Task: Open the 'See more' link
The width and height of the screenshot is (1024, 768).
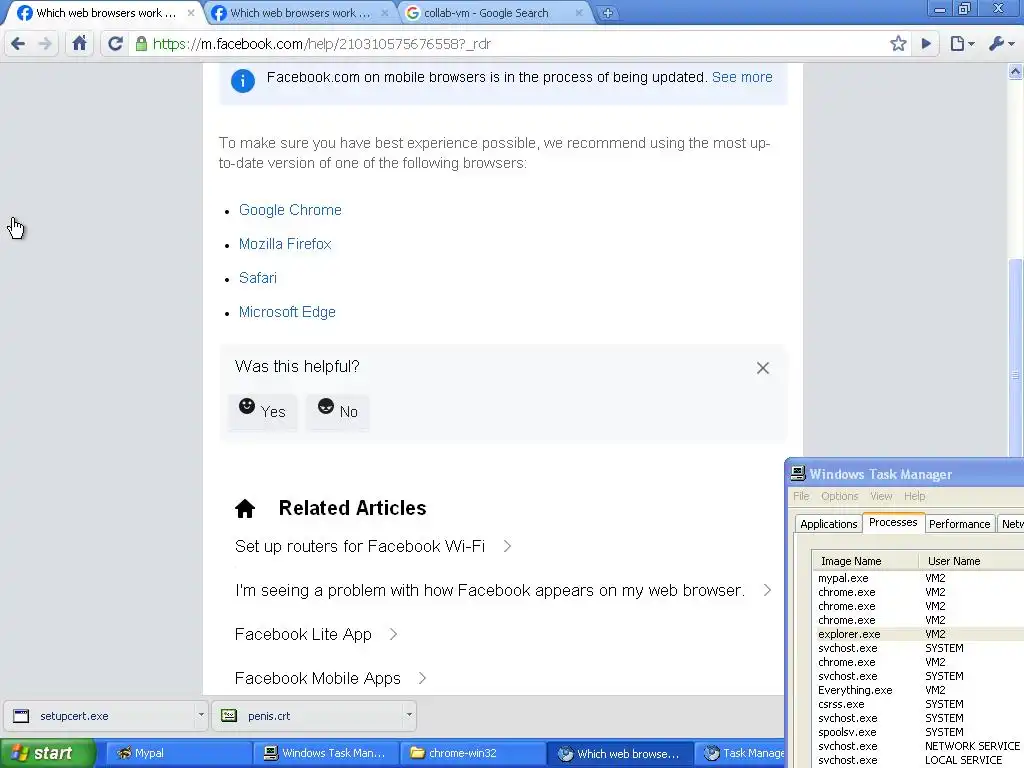Action: click(742, 77)
